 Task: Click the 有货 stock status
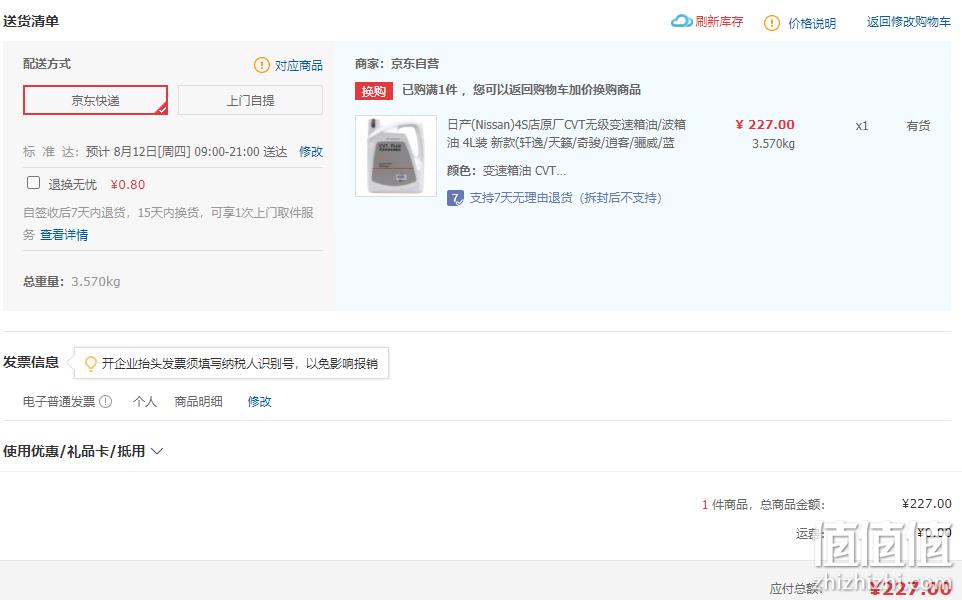pos(918,126)
